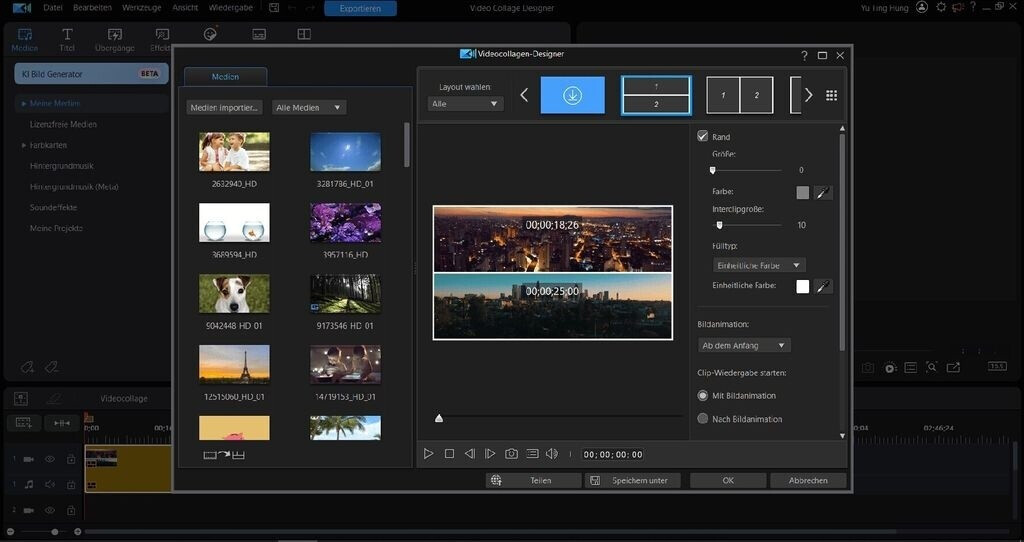Open the help question mark in designer
Screen dimensions: 1024x542
click(804, 55)
